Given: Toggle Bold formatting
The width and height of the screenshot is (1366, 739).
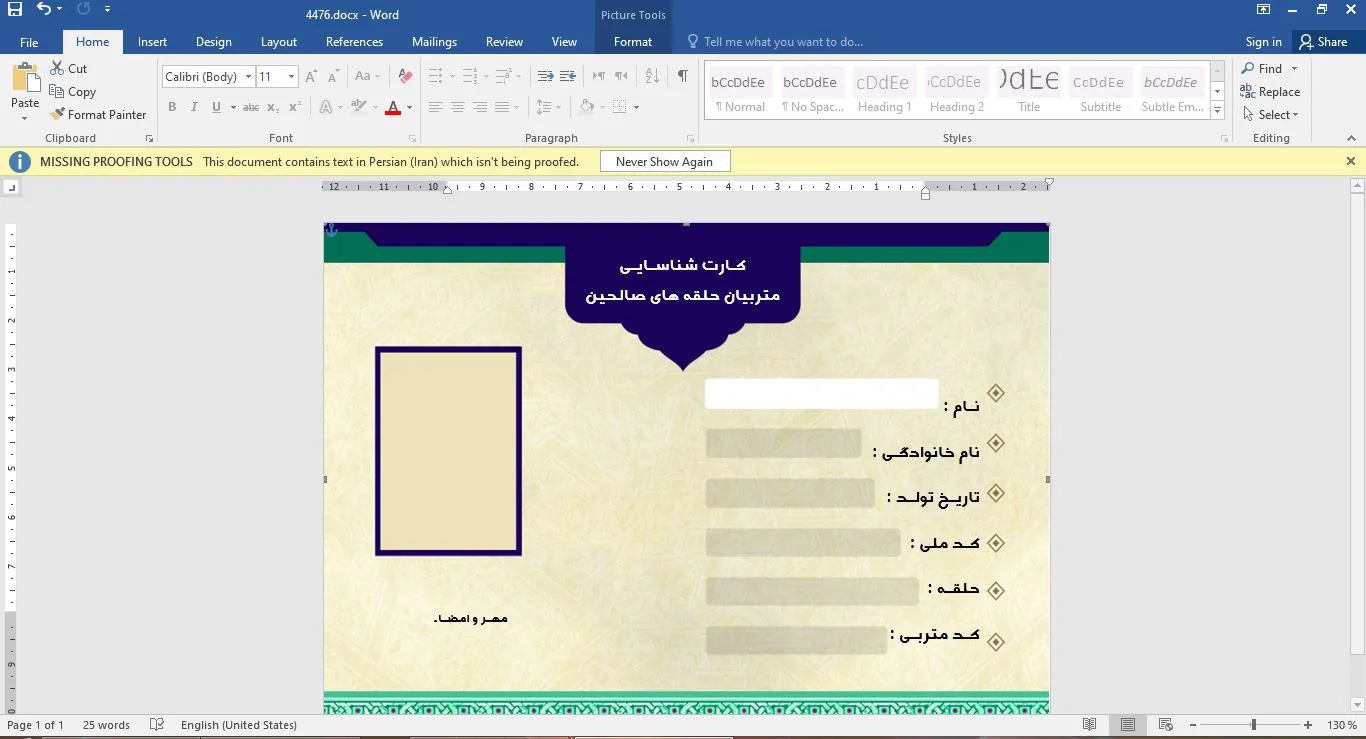Looking at the screenshot, I should pos(172,107).
